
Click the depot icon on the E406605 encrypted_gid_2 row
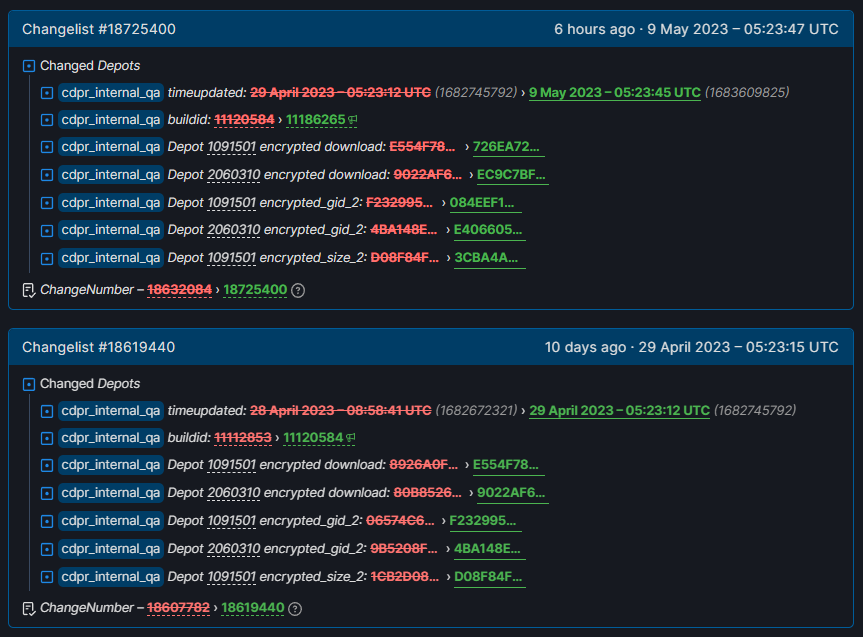pos(47,230)
